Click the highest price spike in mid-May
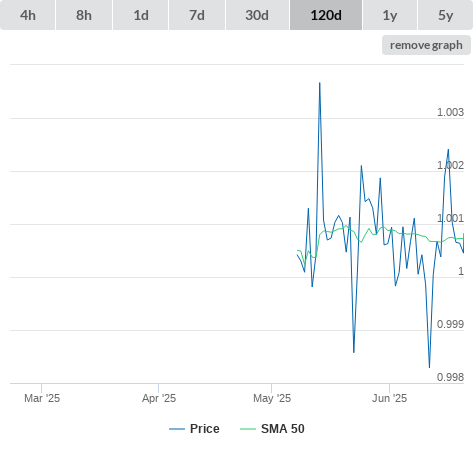474x455 pixels. [320, 83]
